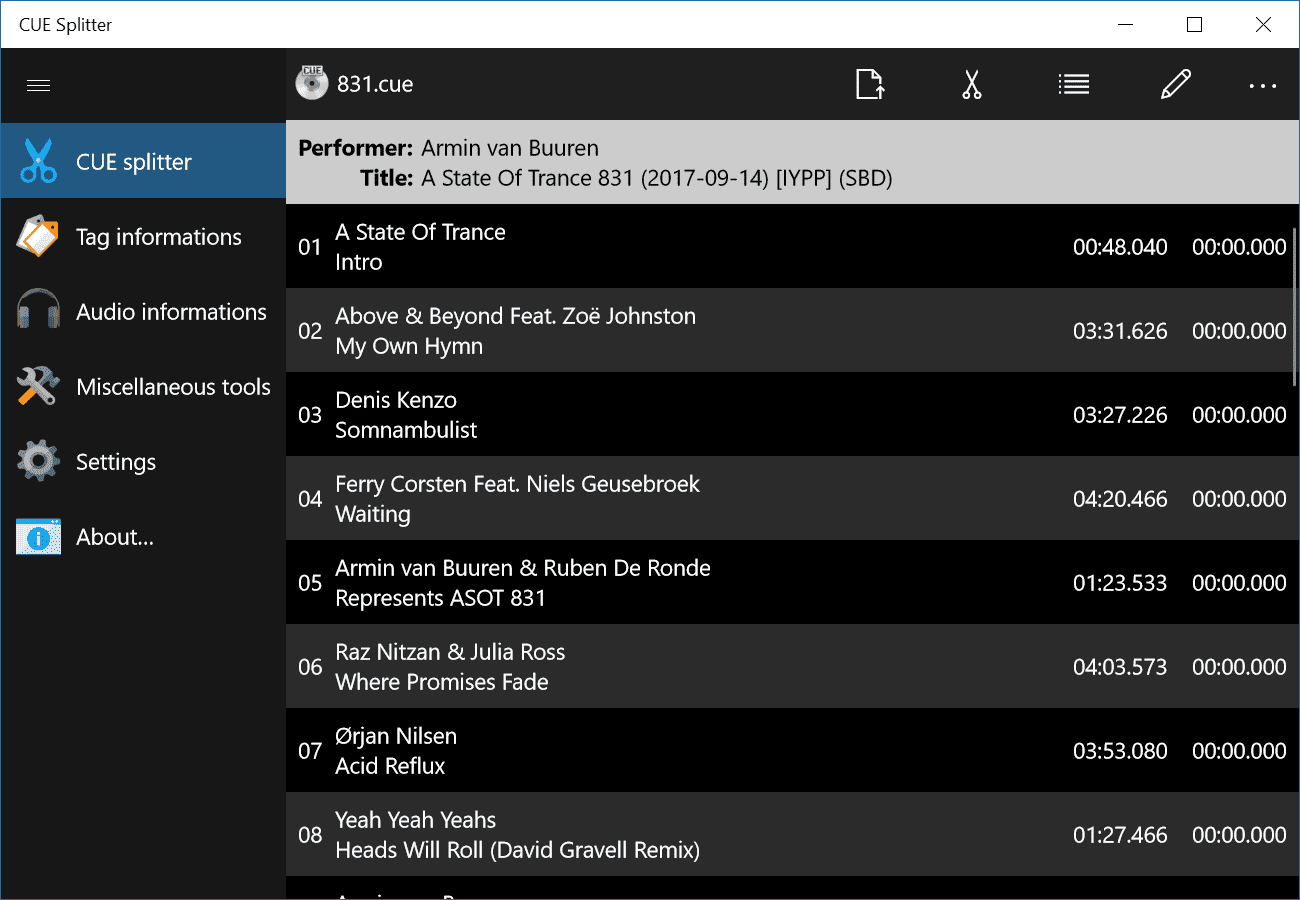The image size is (1300, 900).
Task: Select track 03 Somnambulist by Denis Kenzo
Action: coord(793,415)
